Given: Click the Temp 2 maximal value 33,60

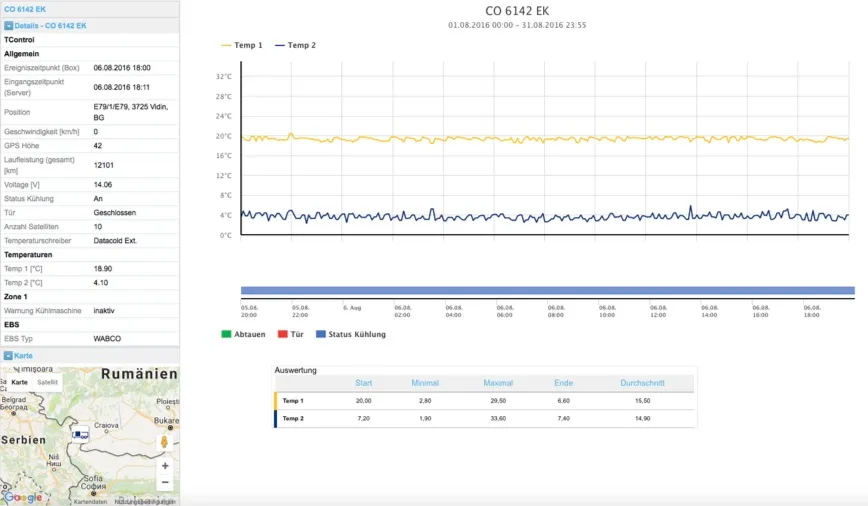Looking at the screenshot, I should (498, 419).
